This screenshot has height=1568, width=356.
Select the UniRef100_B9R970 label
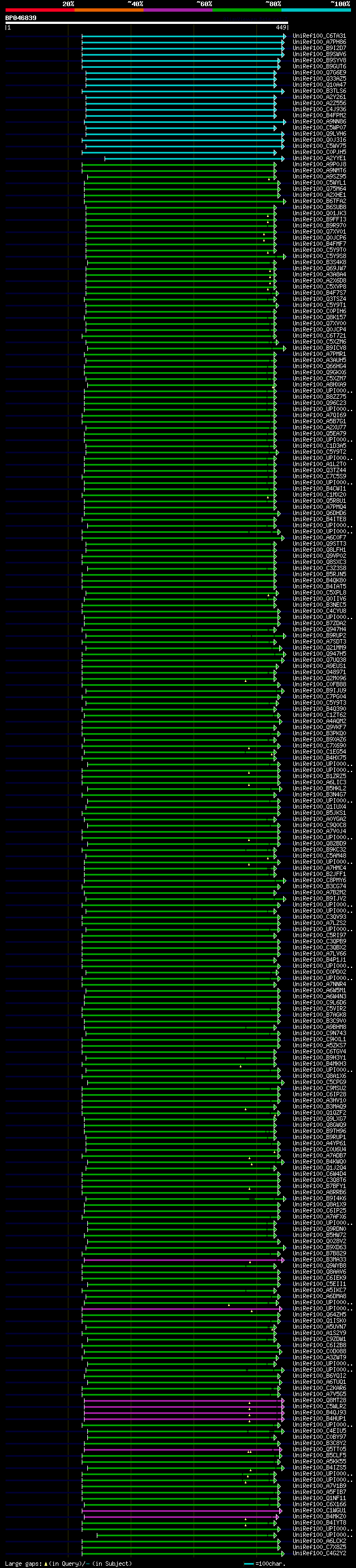(x=319, y=226)
